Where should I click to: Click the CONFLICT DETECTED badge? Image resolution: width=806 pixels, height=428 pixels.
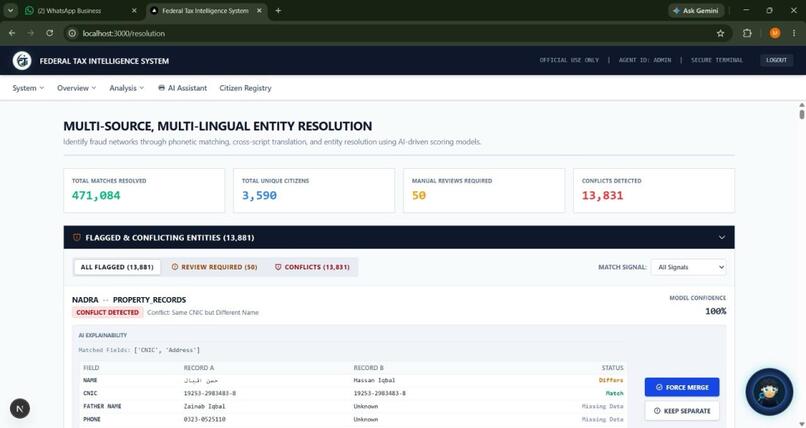[107, 312]
